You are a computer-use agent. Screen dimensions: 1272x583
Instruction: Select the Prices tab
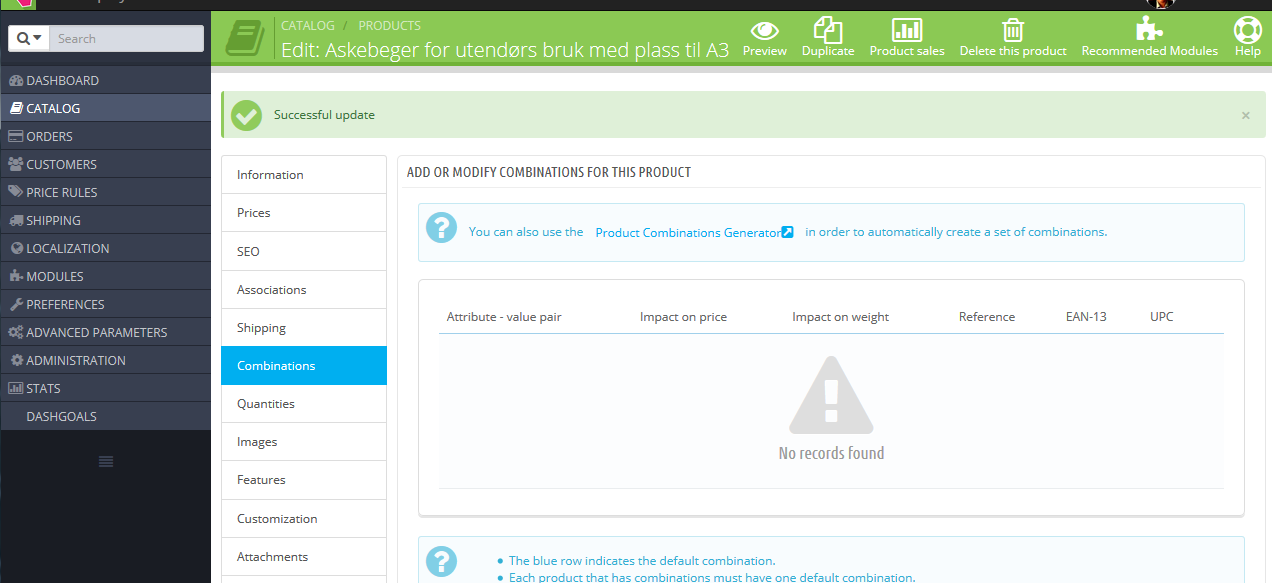[x=304, y=213]
